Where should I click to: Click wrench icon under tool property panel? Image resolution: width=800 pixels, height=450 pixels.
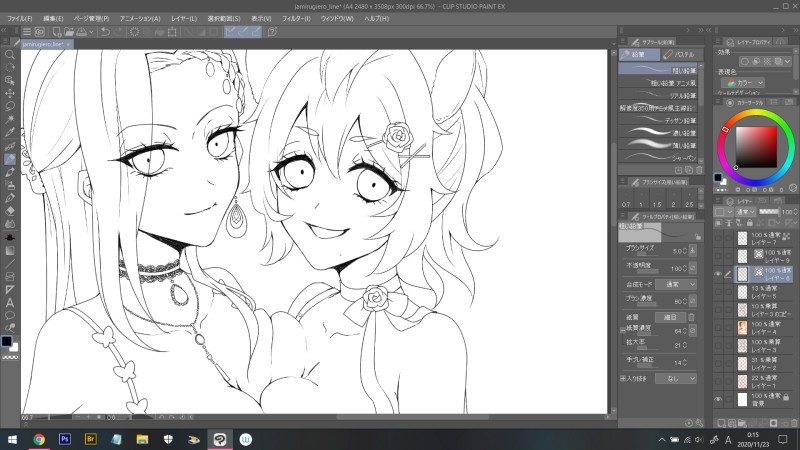tap(699, 423)
